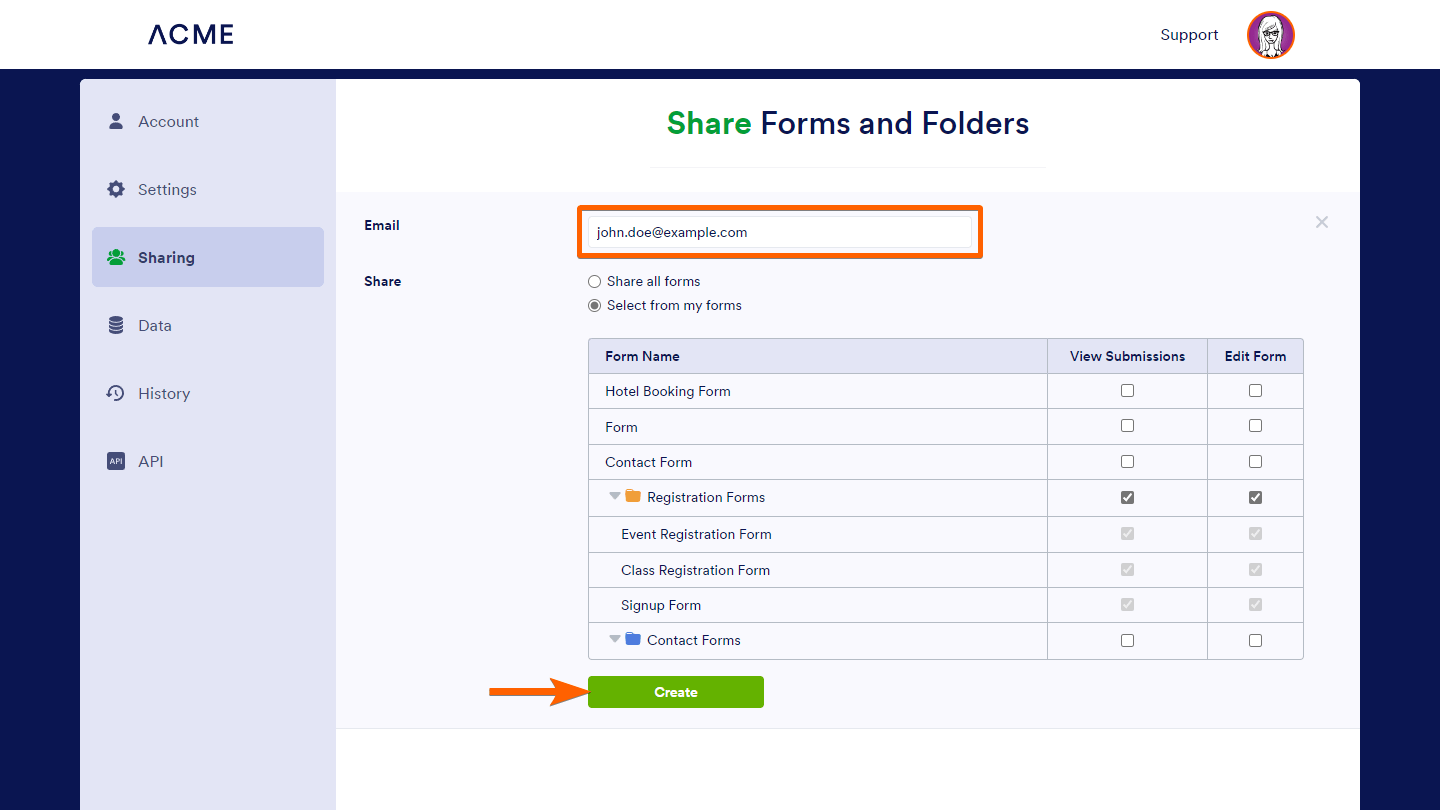Open the Support link

(x=1189, y=35)
